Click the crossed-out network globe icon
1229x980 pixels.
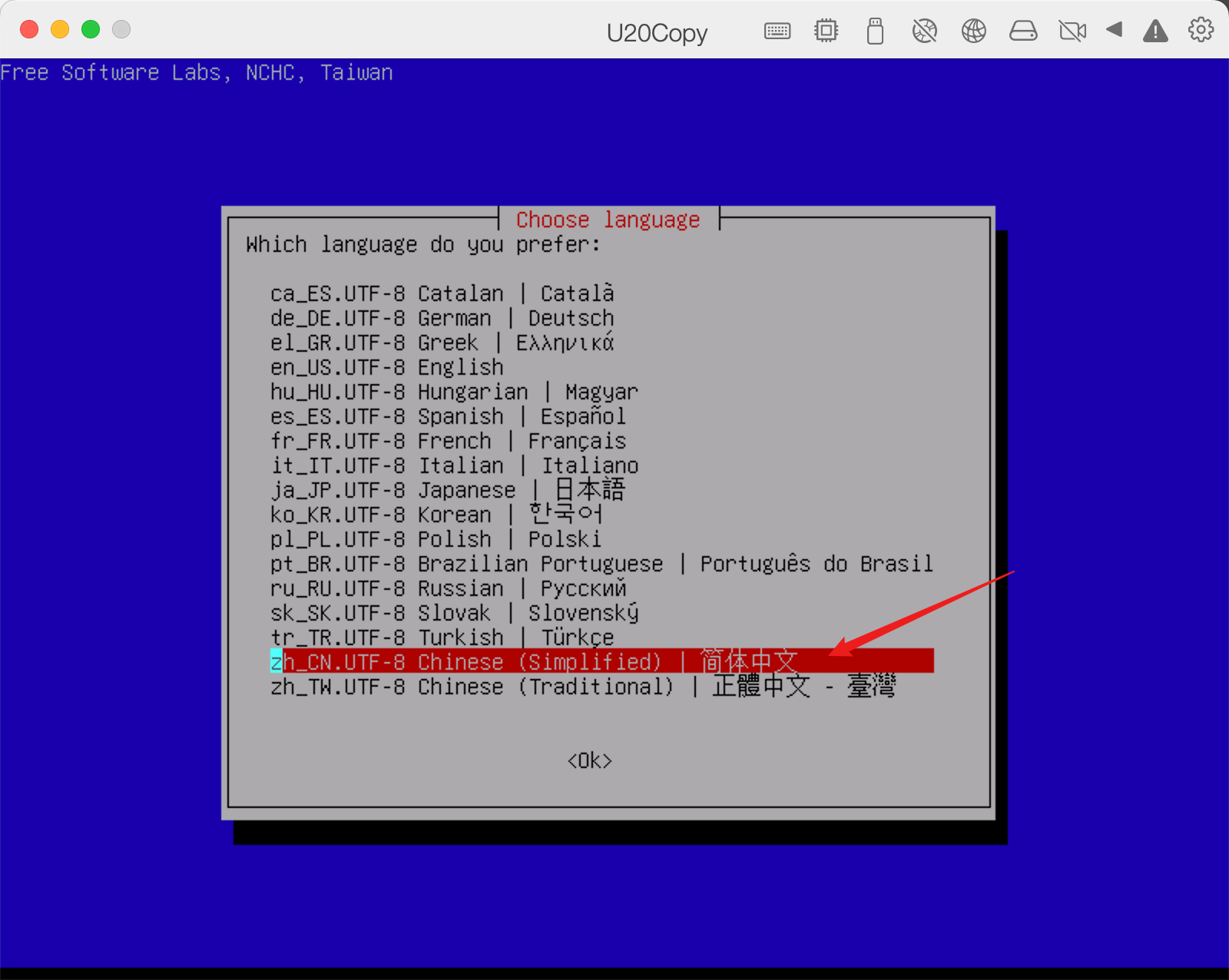[924, 31]
